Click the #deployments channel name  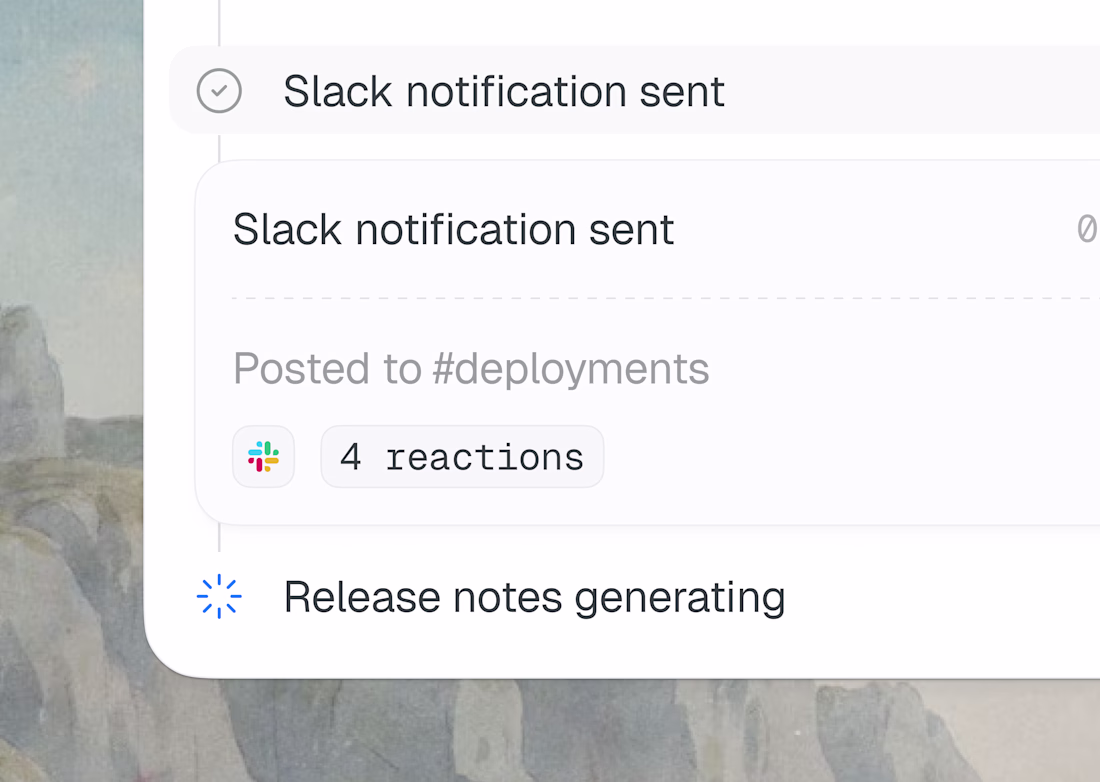pyautogui.click(x=571, y=369)
